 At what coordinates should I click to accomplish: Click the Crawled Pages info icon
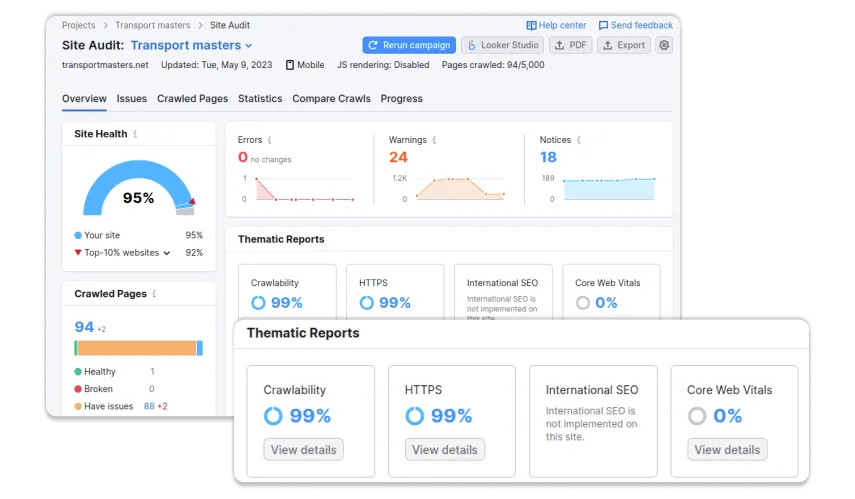154,293
